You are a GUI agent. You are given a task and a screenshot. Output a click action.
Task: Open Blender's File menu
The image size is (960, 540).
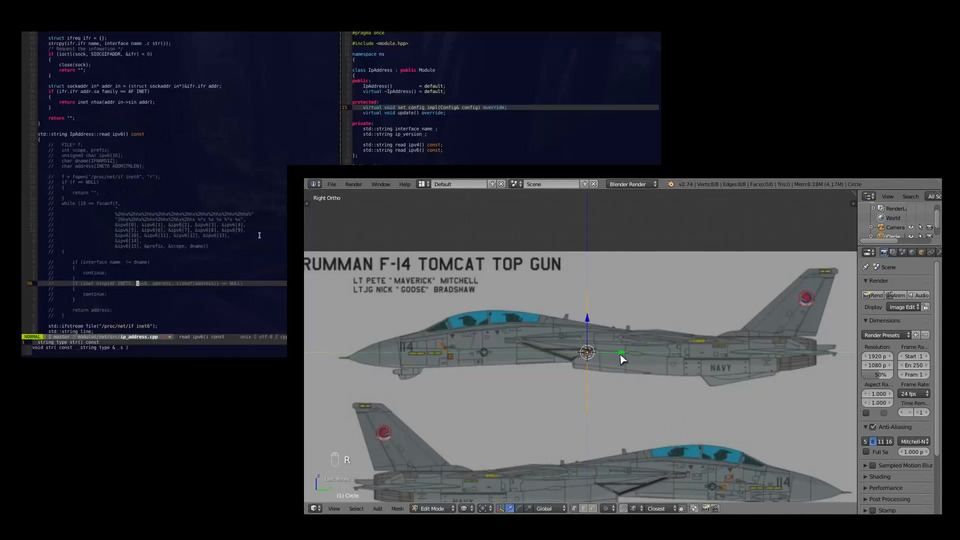[331, 184]
